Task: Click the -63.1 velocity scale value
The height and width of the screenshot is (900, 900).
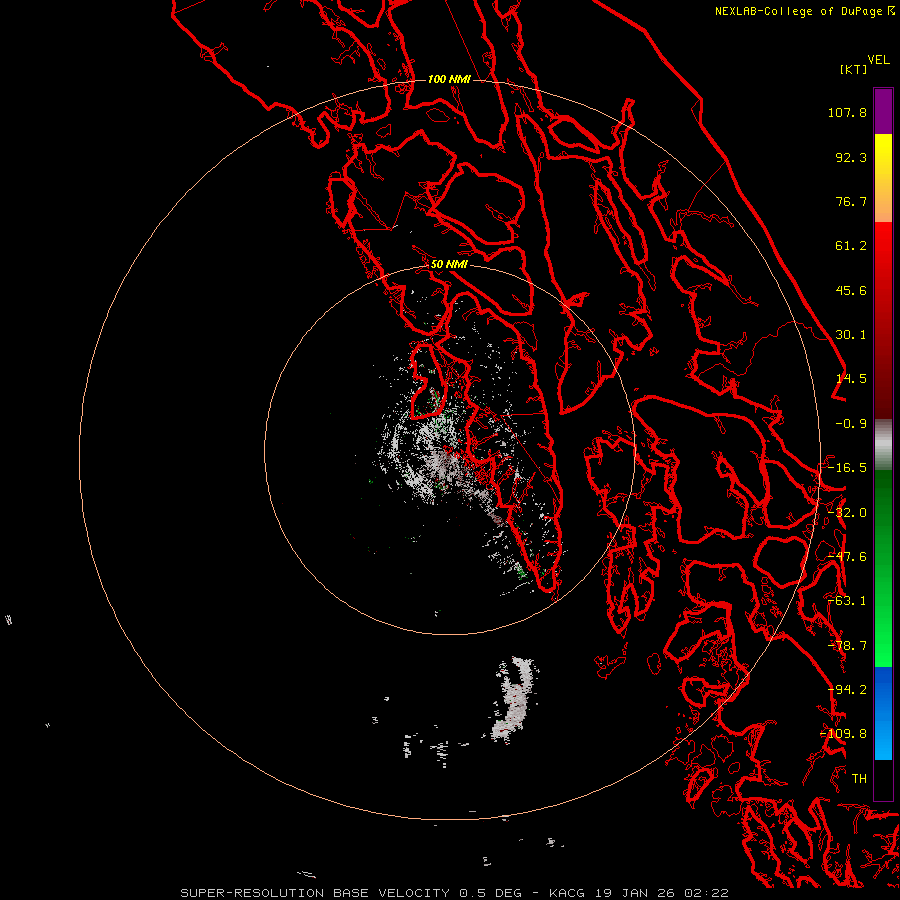Action: [x=847, y=601]
